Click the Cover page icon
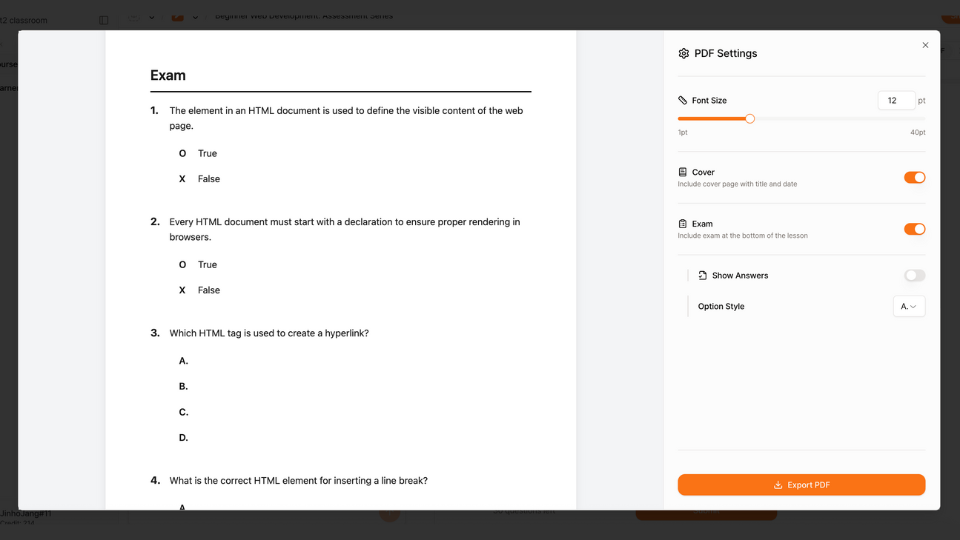Image resolution: width=960 pixels, height=540 pixels. pyautogui.click(x=683, y=172)
